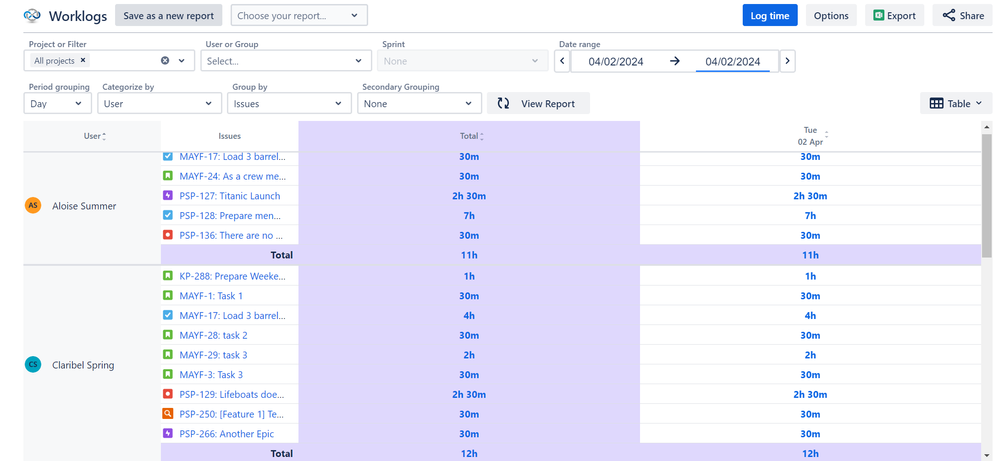Remove the All projects tag with its x
Screen dimensions: 999x461
tap(83, 60)
